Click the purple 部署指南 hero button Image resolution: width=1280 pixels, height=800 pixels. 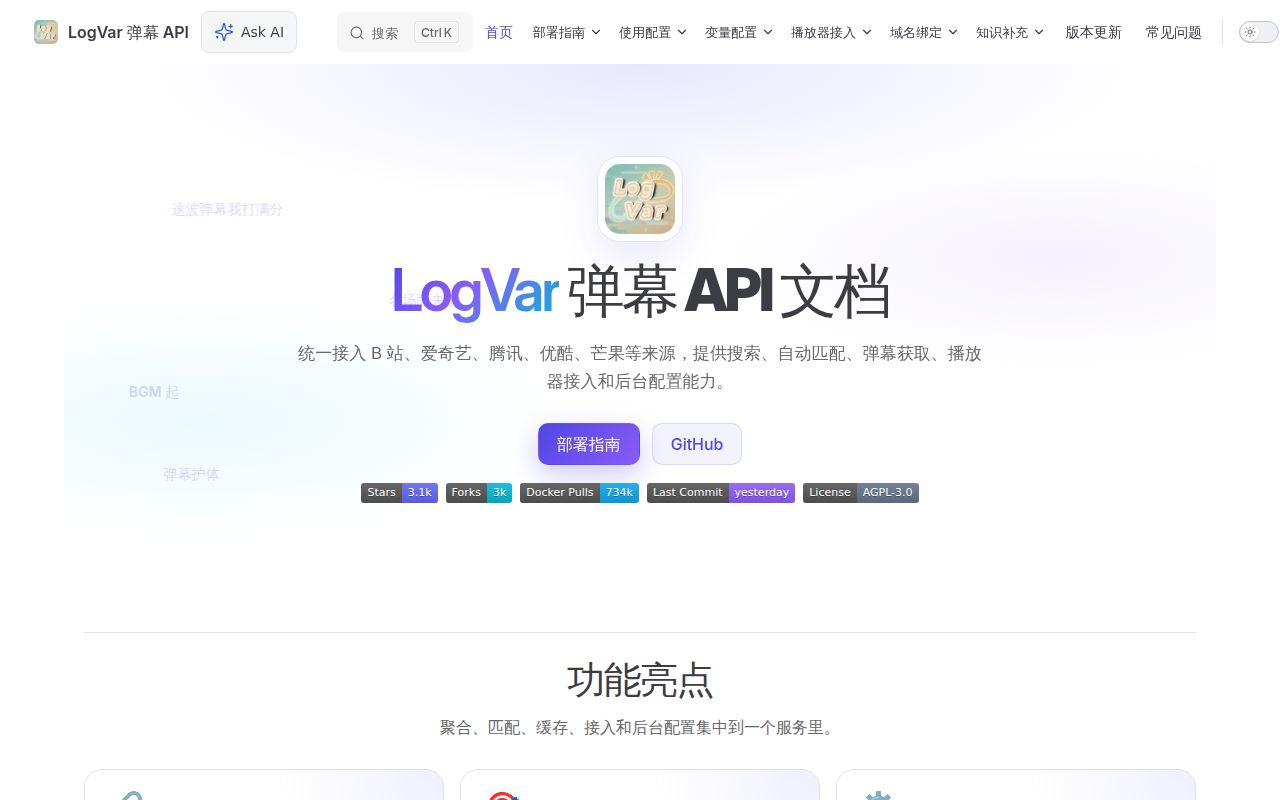point(589,444)
